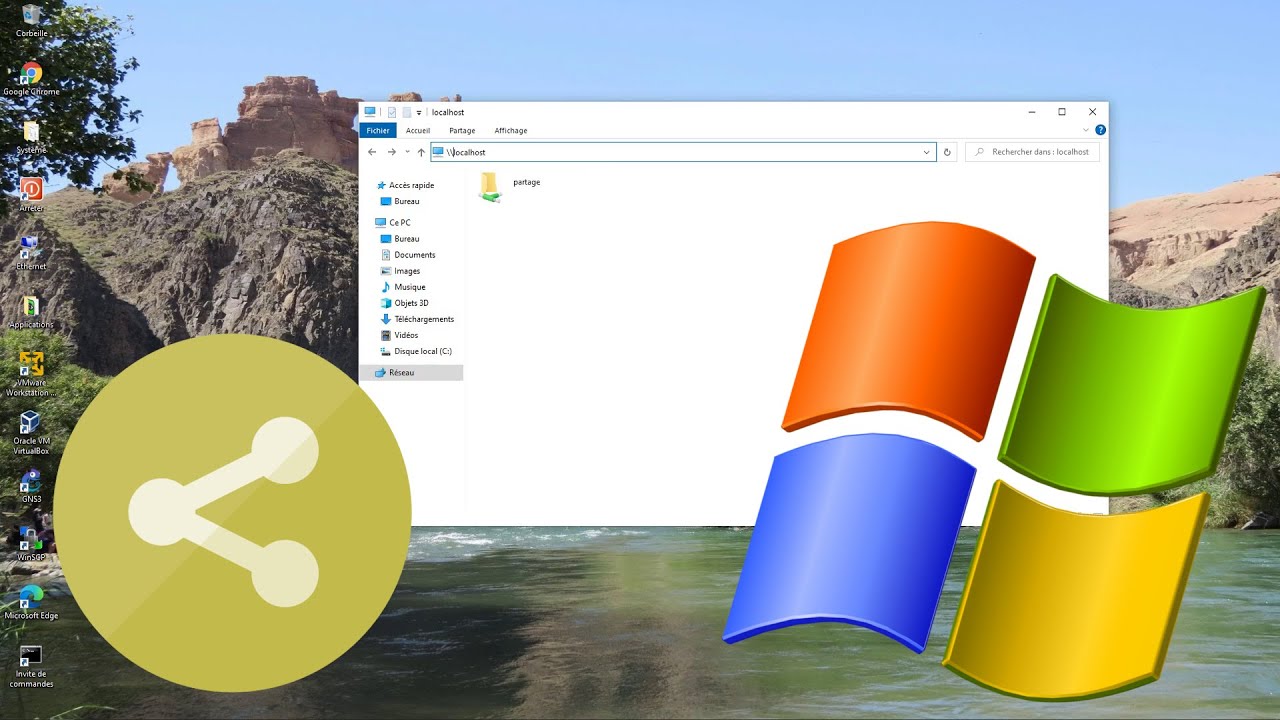Open the Applications desktop folder
Screen dimensions: 1280x720
point(31,311)
